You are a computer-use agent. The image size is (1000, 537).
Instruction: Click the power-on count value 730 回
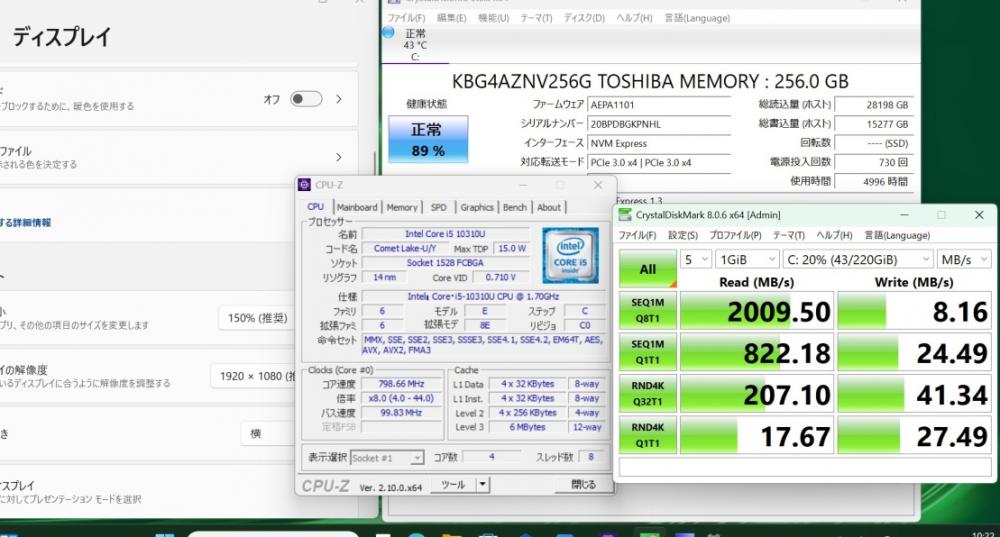click(872, 163)
